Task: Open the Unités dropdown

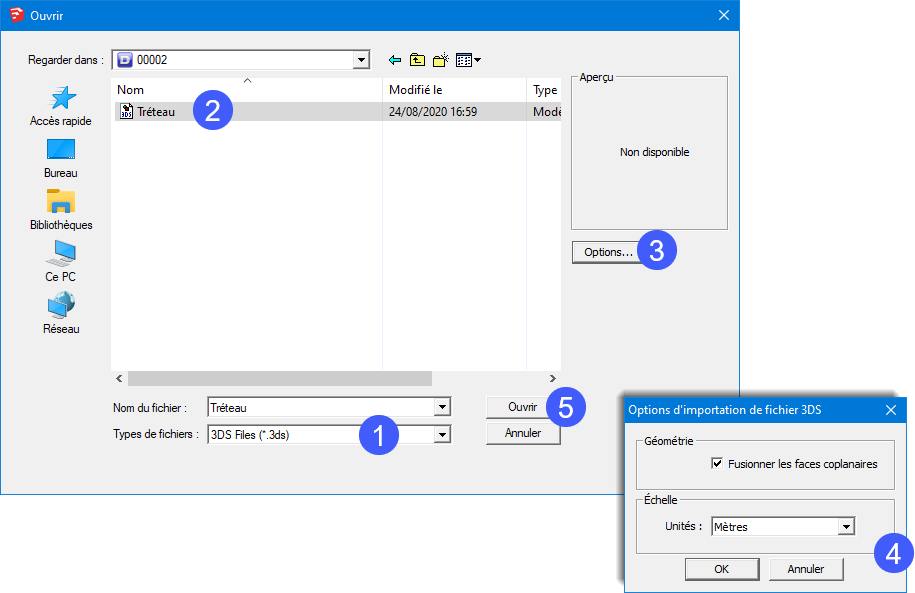Action: (846, 527)
